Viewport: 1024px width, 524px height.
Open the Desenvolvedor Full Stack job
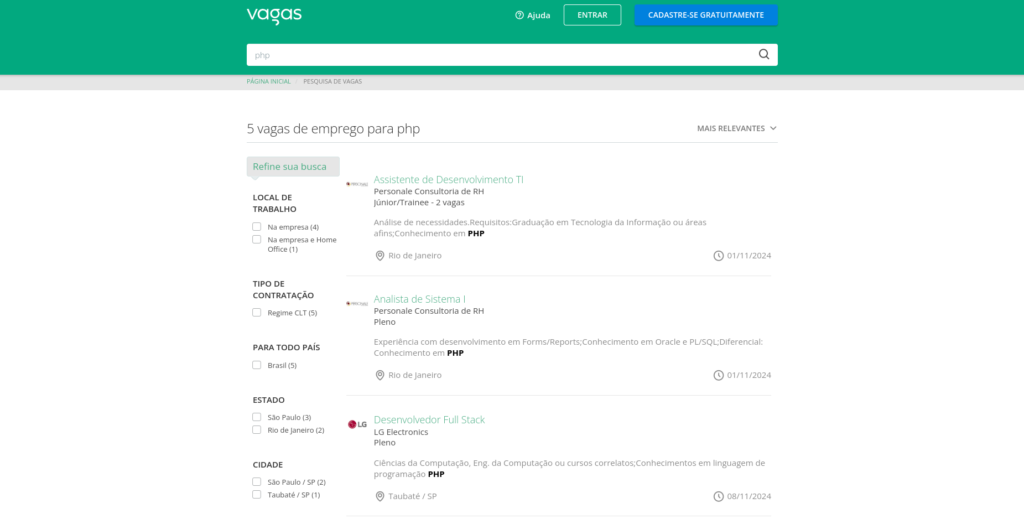[x=429, y=419]
